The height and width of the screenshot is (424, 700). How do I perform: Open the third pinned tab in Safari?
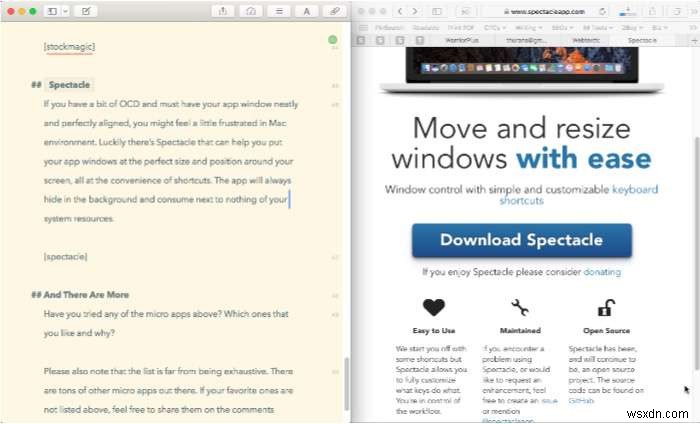pyautogui.click(x=400, y=40)
